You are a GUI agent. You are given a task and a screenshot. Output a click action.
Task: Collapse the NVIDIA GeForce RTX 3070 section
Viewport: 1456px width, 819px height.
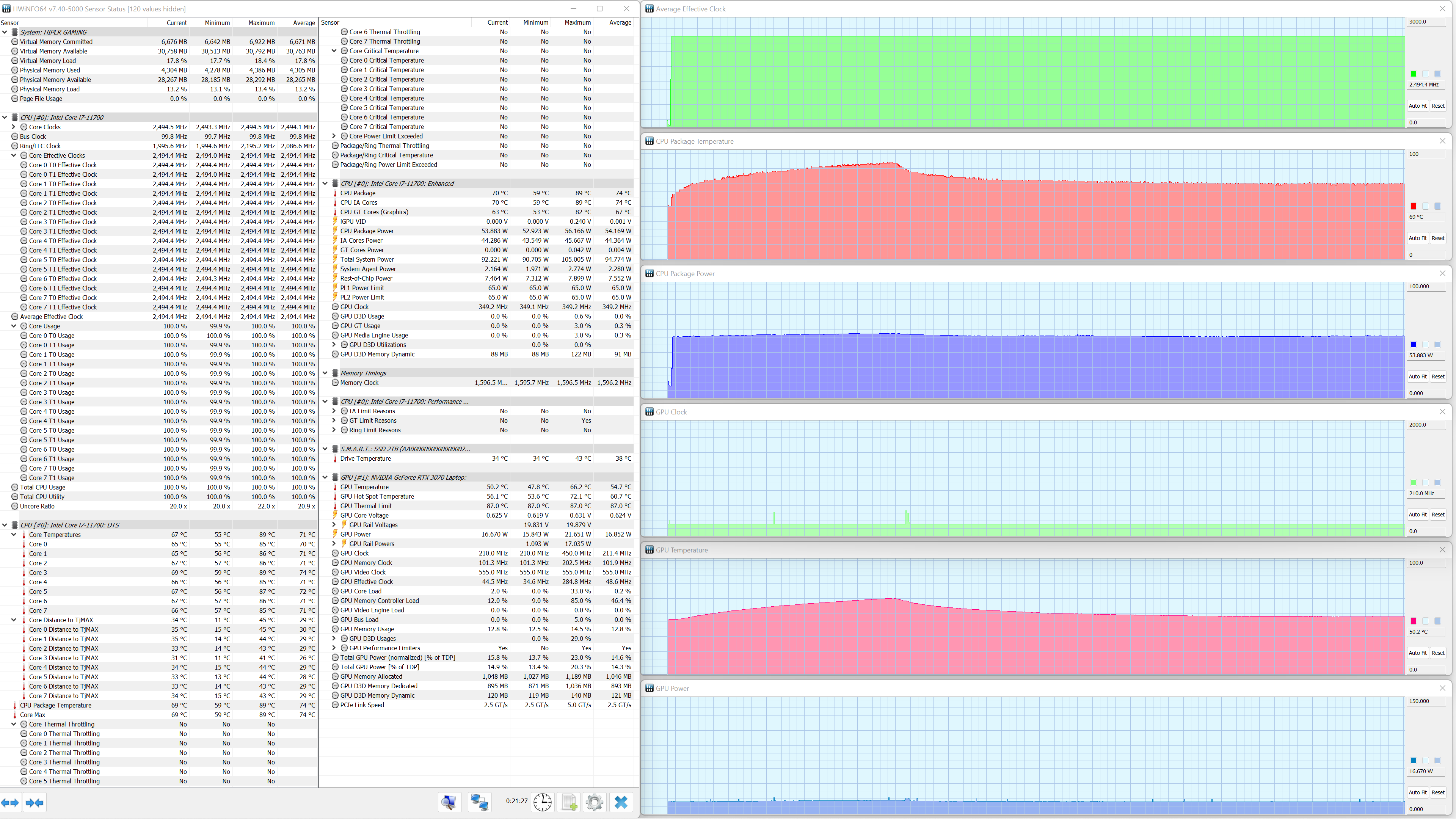tap(326, 477)
